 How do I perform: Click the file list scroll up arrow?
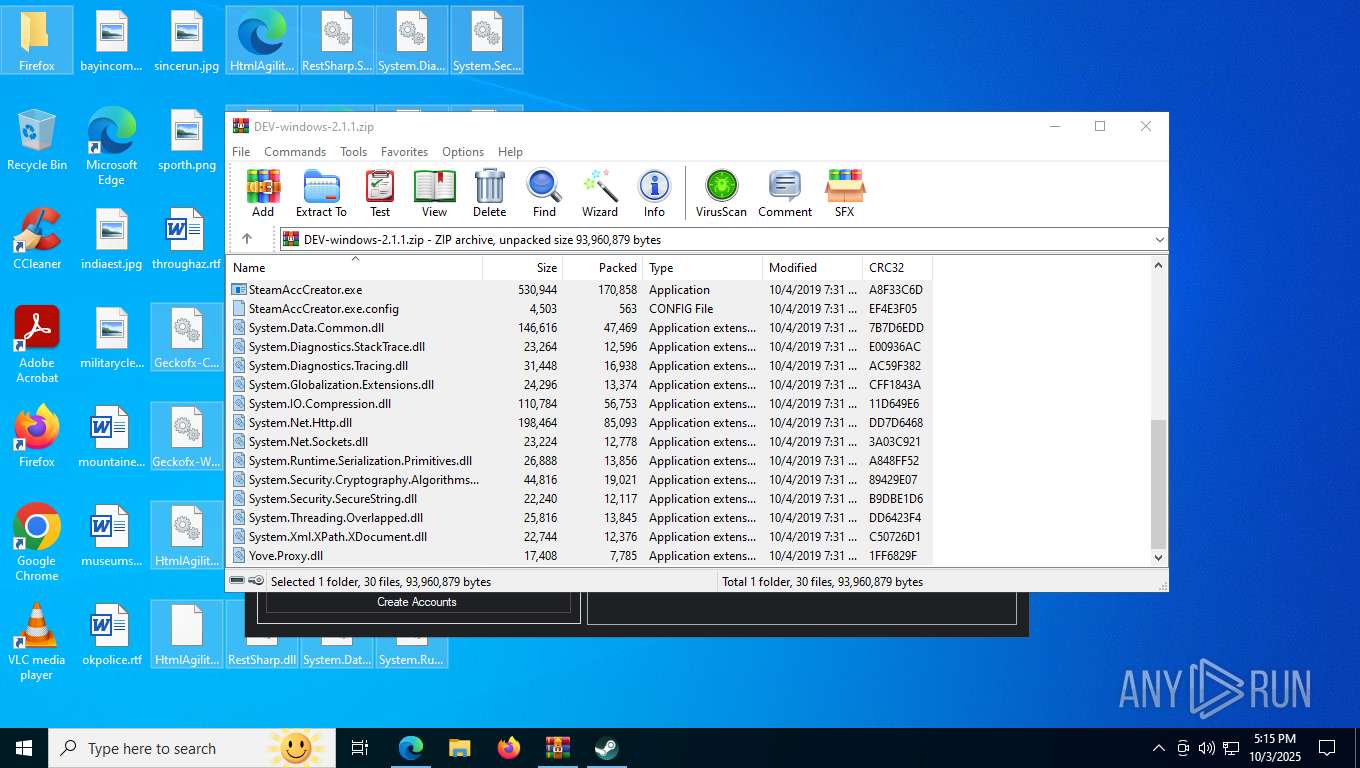(1159, 266)
